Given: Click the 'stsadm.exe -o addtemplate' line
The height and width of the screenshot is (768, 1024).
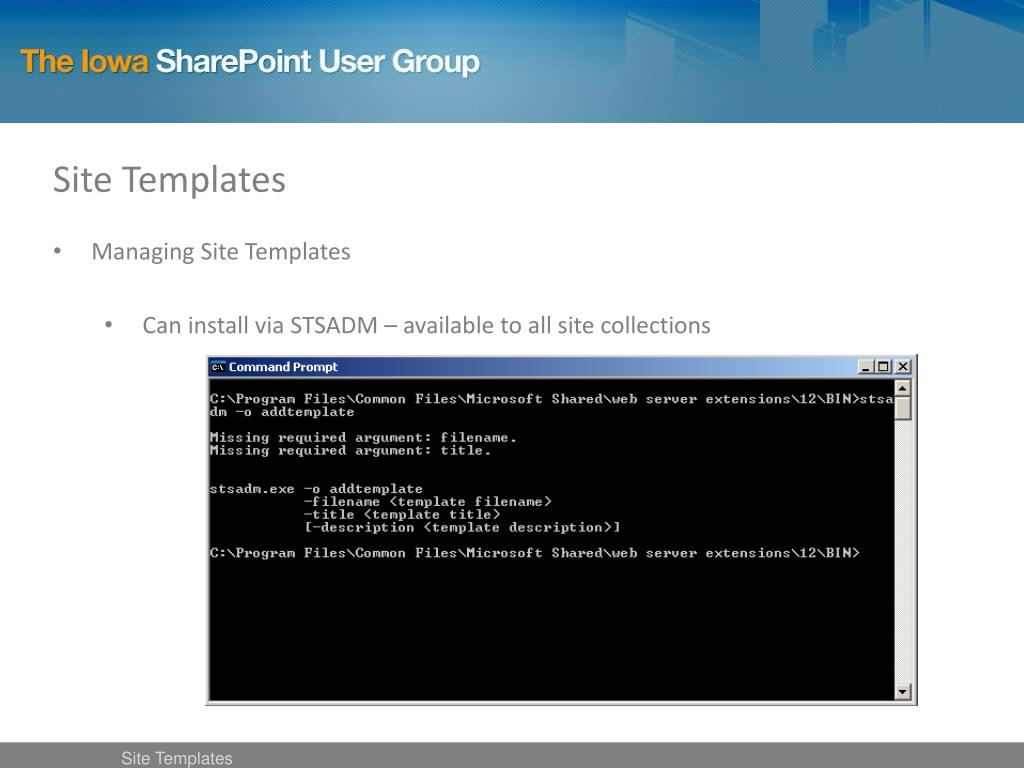Looking at the screenshot, I should (316, 489).
